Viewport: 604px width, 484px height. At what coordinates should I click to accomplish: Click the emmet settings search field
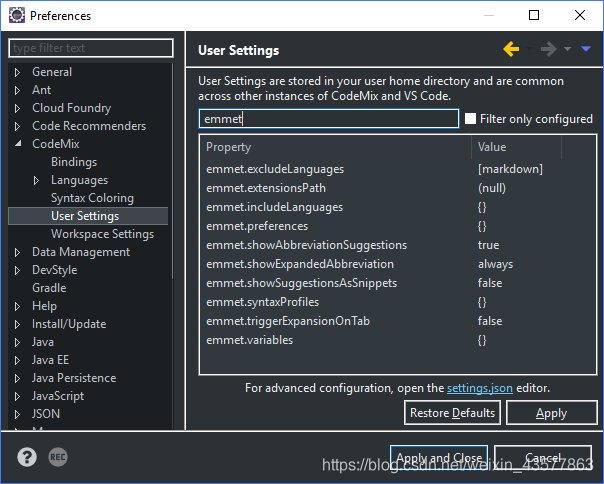point(329,119)
